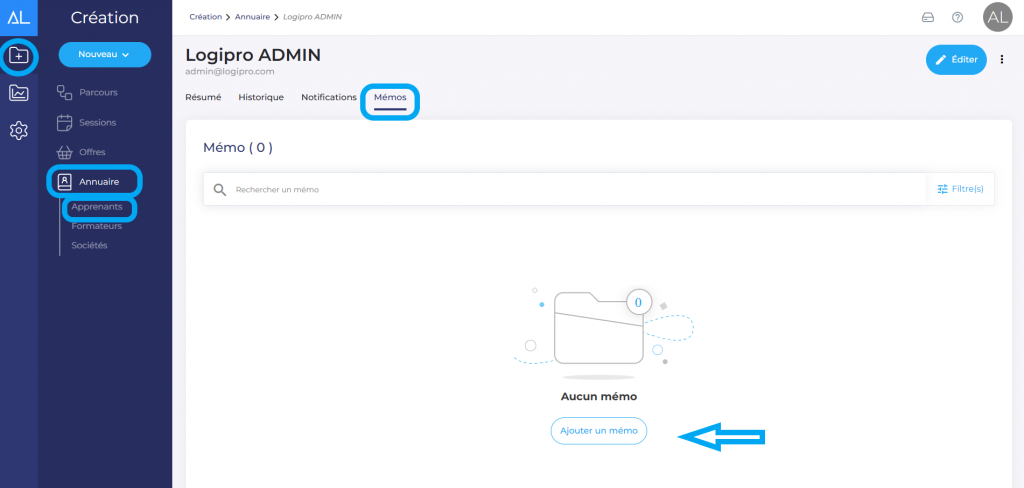Click the magnifier search icon
The width and height of the screenshot is (1024, 488).
tap(220, 189)
